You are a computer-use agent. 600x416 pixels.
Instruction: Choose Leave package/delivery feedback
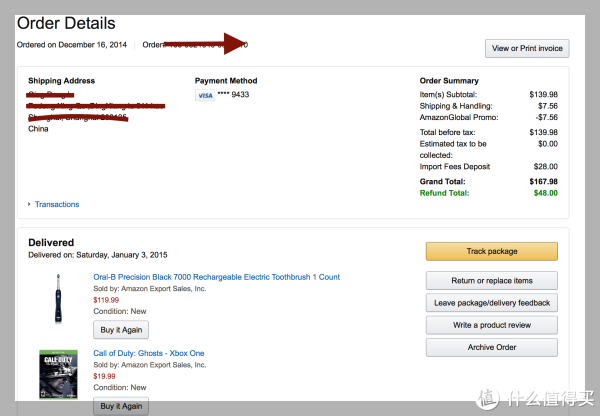(492, 303)
